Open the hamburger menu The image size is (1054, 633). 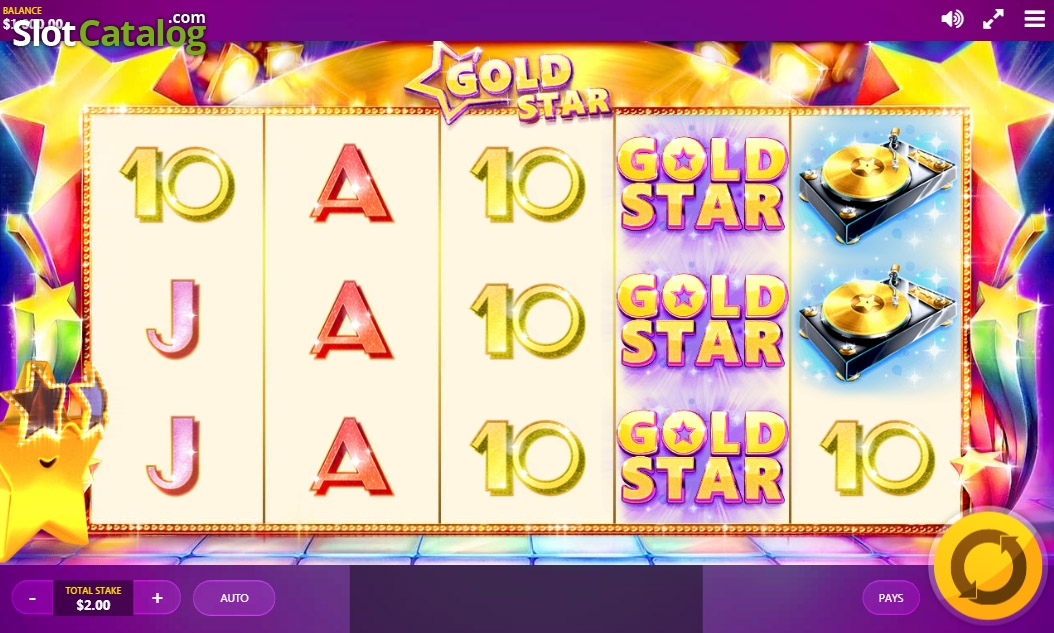(1035, 19)
